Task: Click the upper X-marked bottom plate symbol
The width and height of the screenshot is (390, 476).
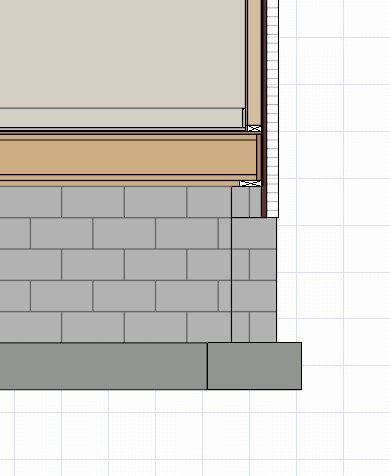Action: (254, 128)
